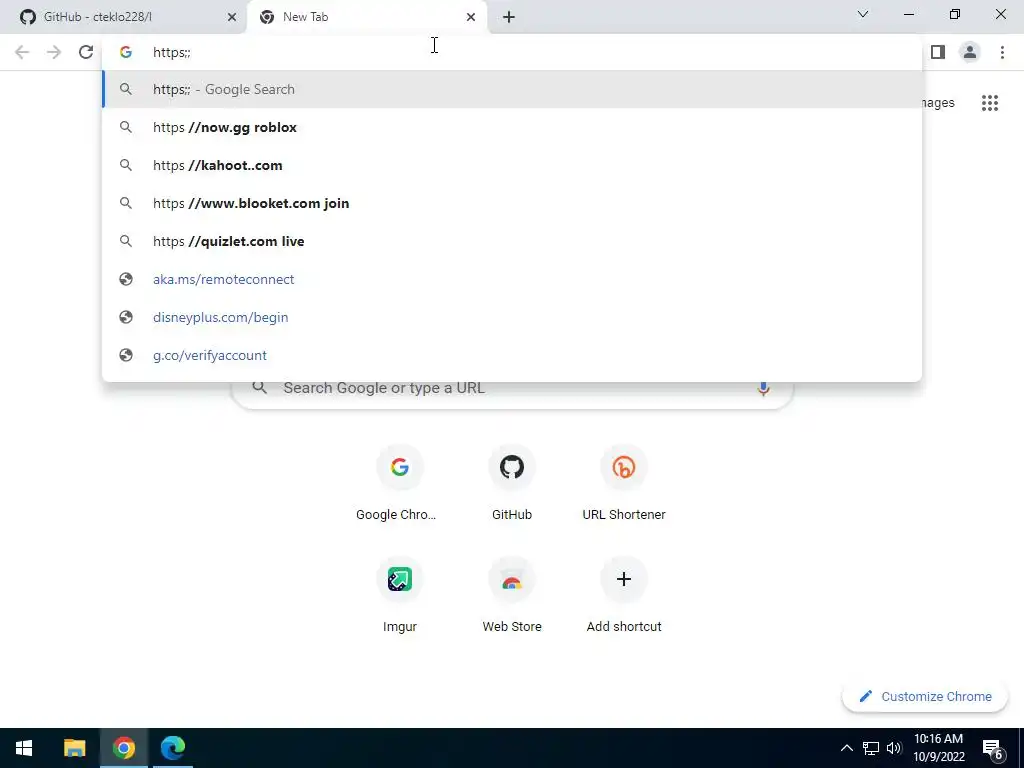Image resolution: width=1024 pixels, height=768 pixels.
Task: Choose the now.gg roblox suggestion
Action: (x=512, y=127)
